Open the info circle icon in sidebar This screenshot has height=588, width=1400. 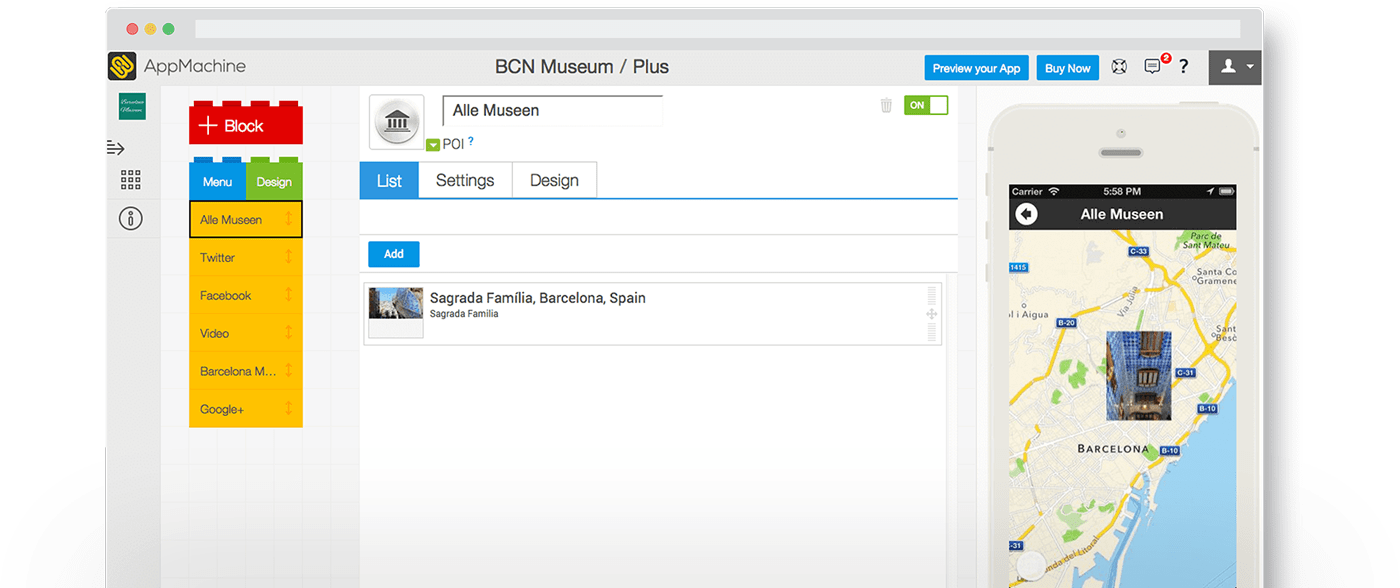131,218
